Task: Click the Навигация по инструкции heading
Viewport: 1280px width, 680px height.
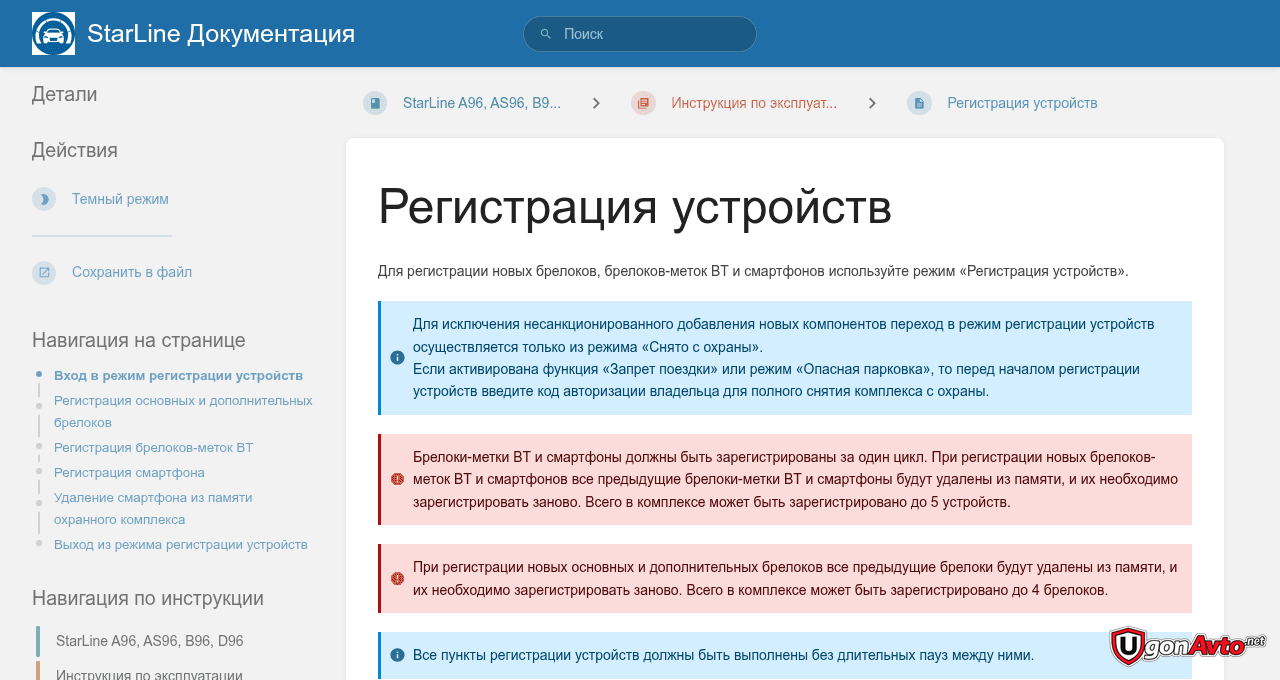Action: (148, 598)
